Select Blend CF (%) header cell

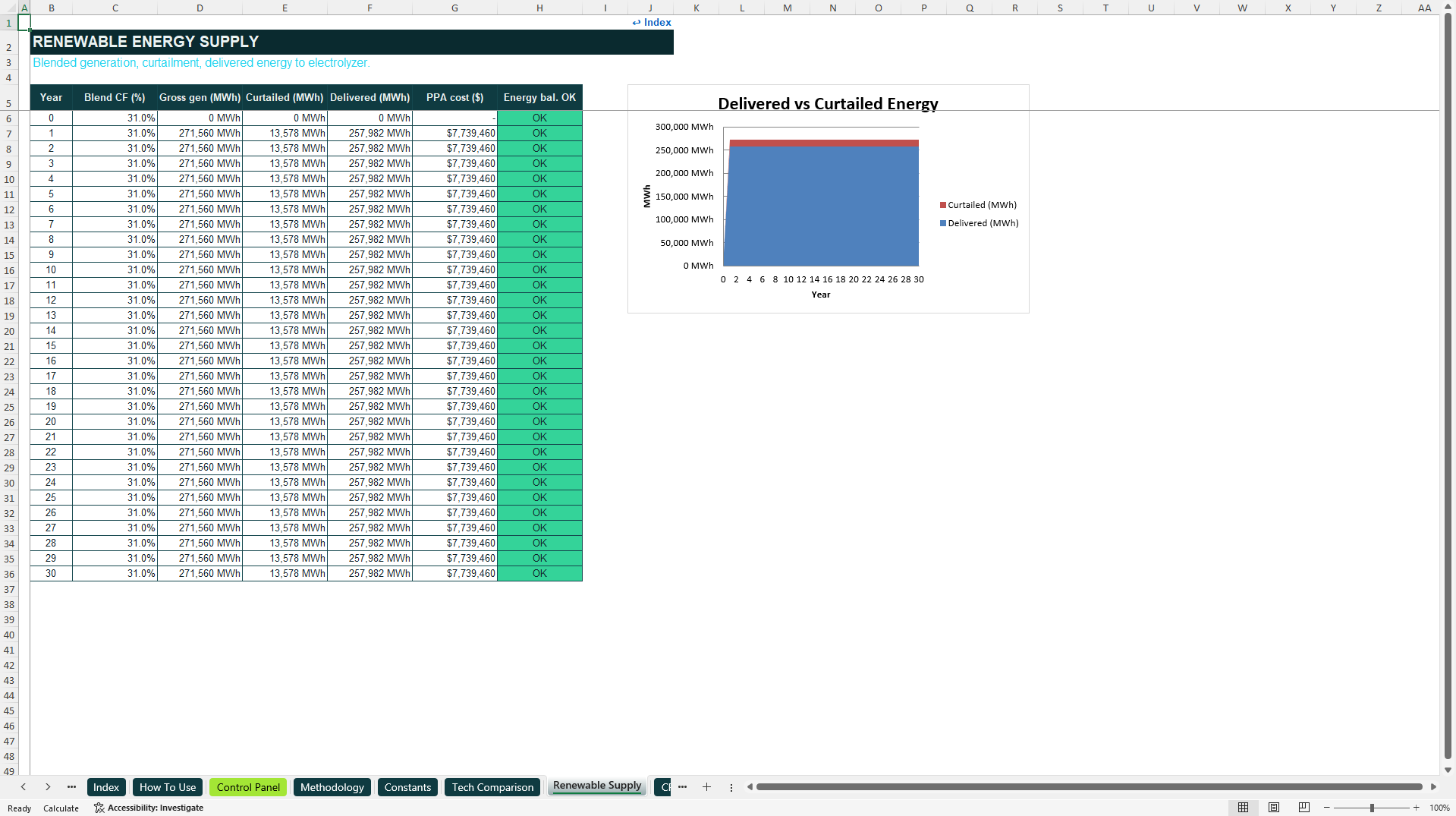pos(115,97)
